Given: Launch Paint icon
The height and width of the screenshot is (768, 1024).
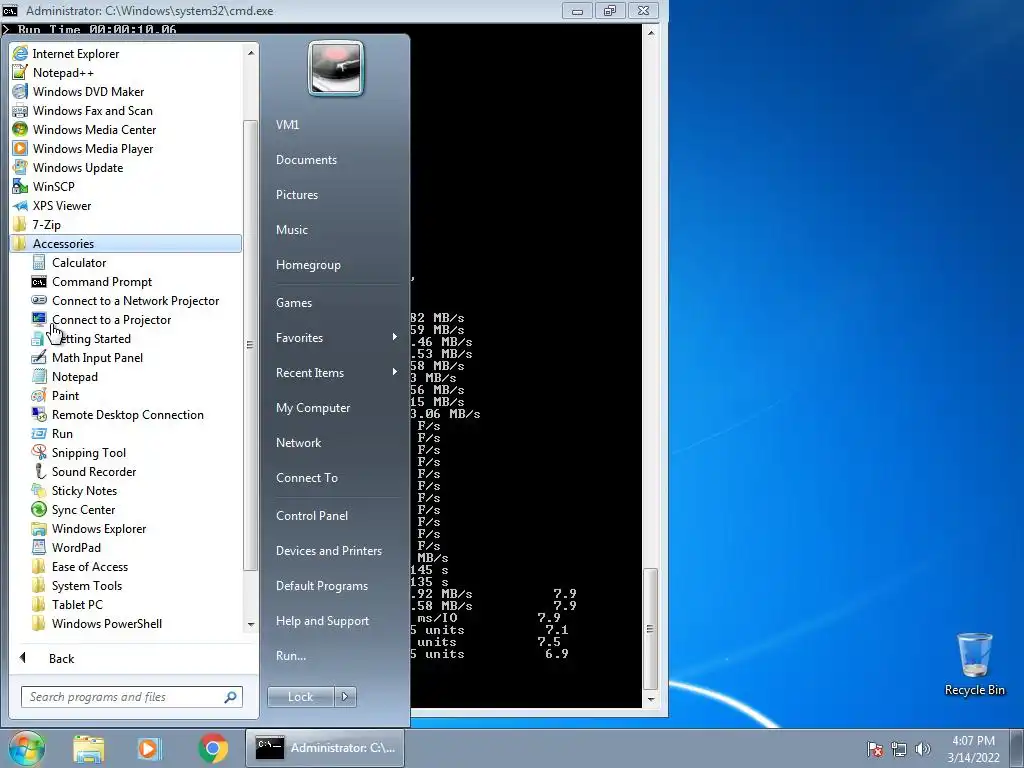Looking at the screenshot, I should tap(39, 395).
